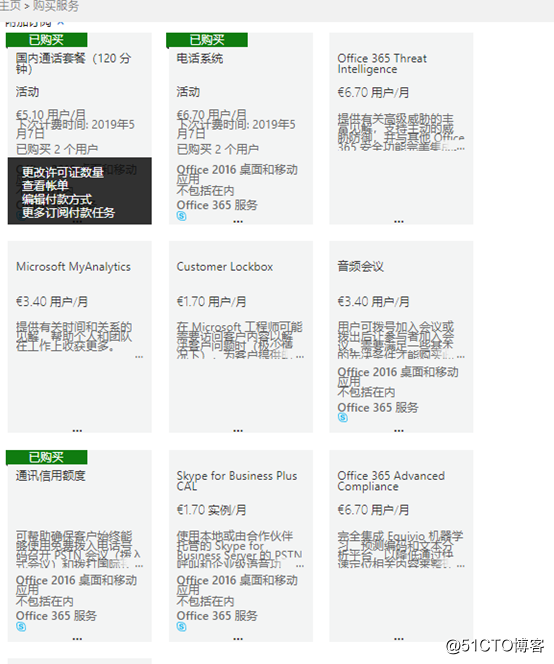The width and height of the screenshot is (554, 664).
Task: Open Office 365 Advanced Compliance card's bottom ellipsis
Action: click(x=399, y=639)
